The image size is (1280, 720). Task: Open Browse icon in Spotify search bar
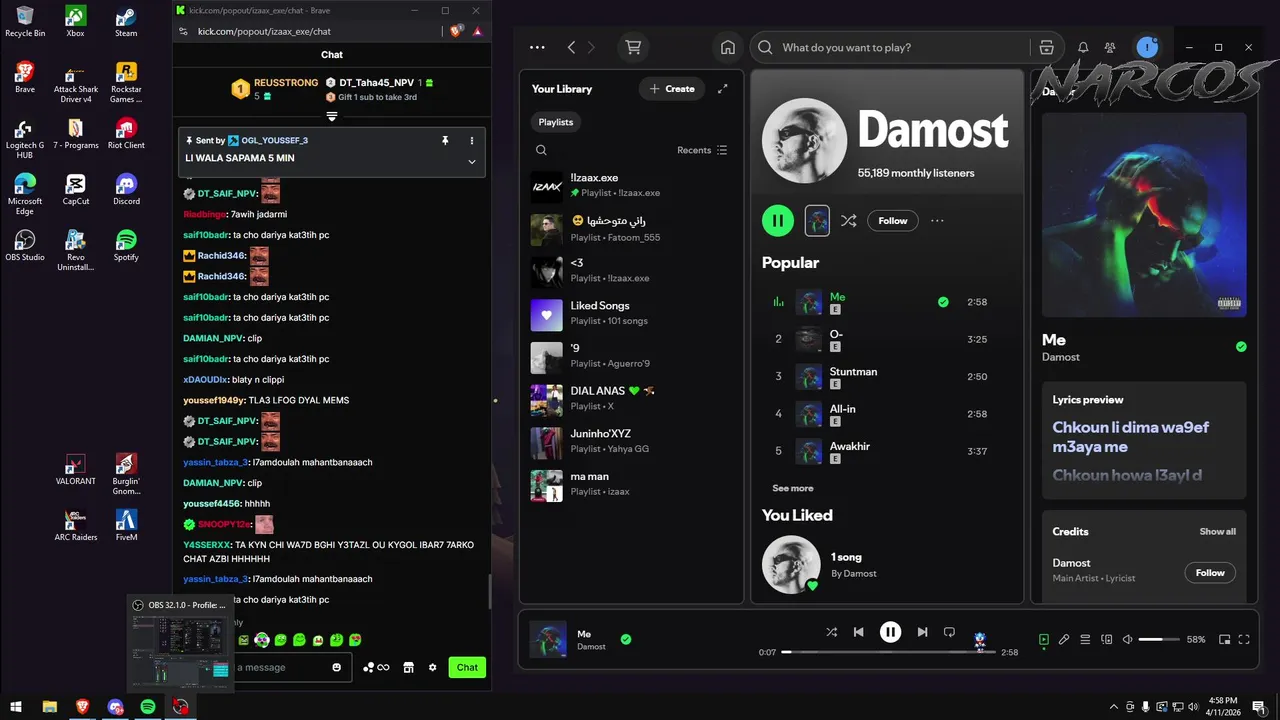(x=1046, y=47)
